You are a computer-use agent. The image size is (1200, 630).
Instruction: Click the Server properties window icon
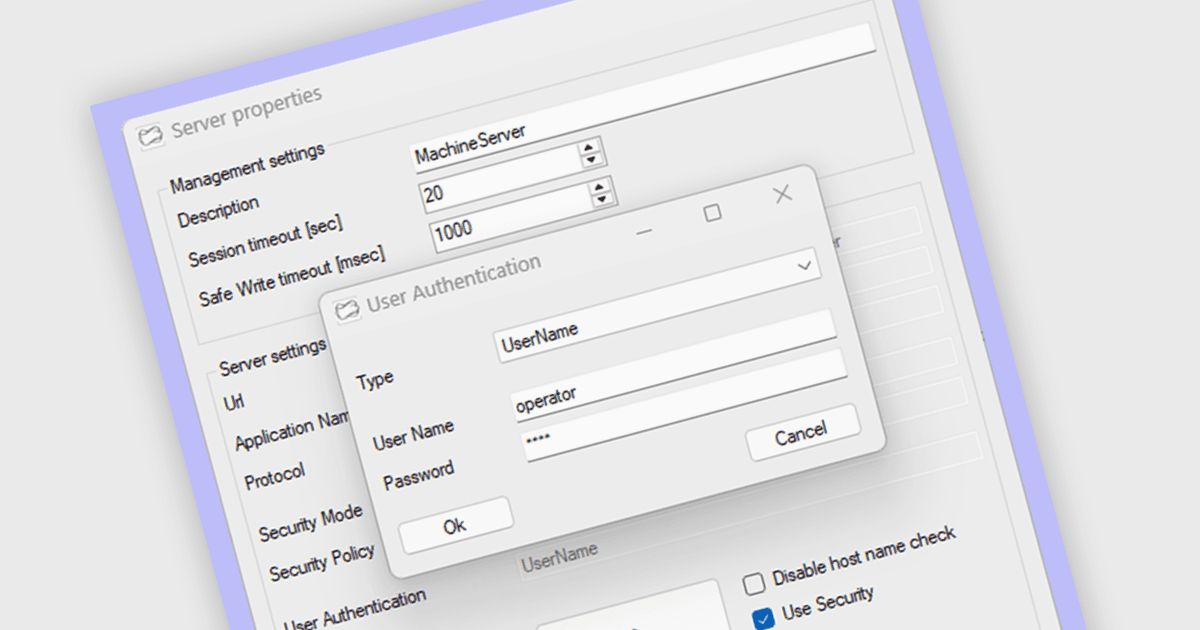coord(150,136)
